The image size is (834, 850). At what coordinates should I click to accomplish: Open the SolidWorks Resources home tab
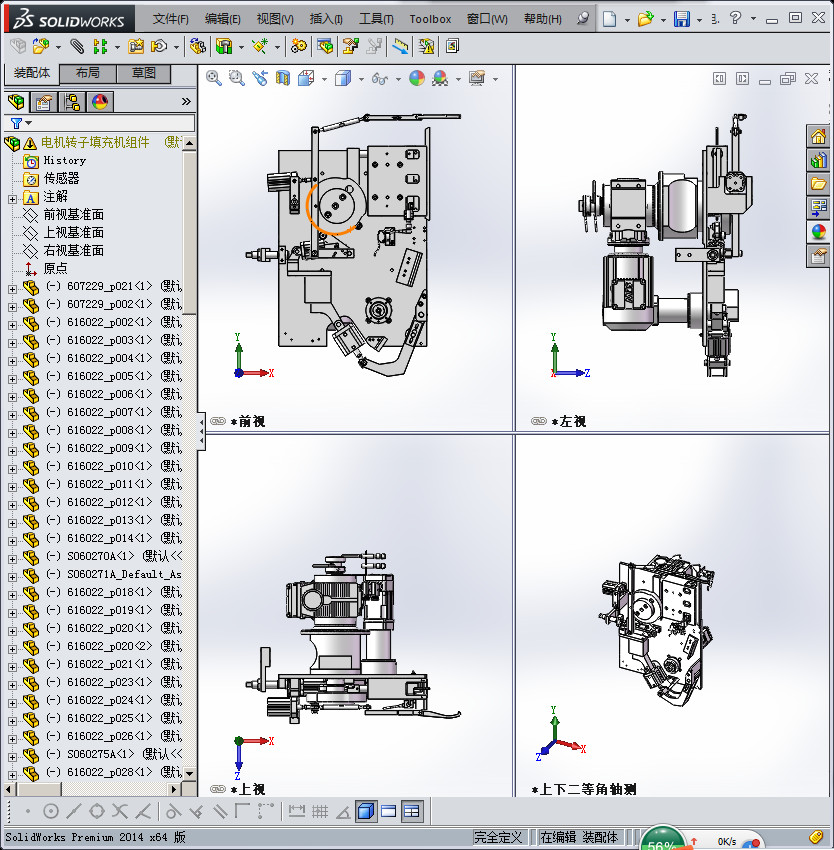(x=818, y=137)
